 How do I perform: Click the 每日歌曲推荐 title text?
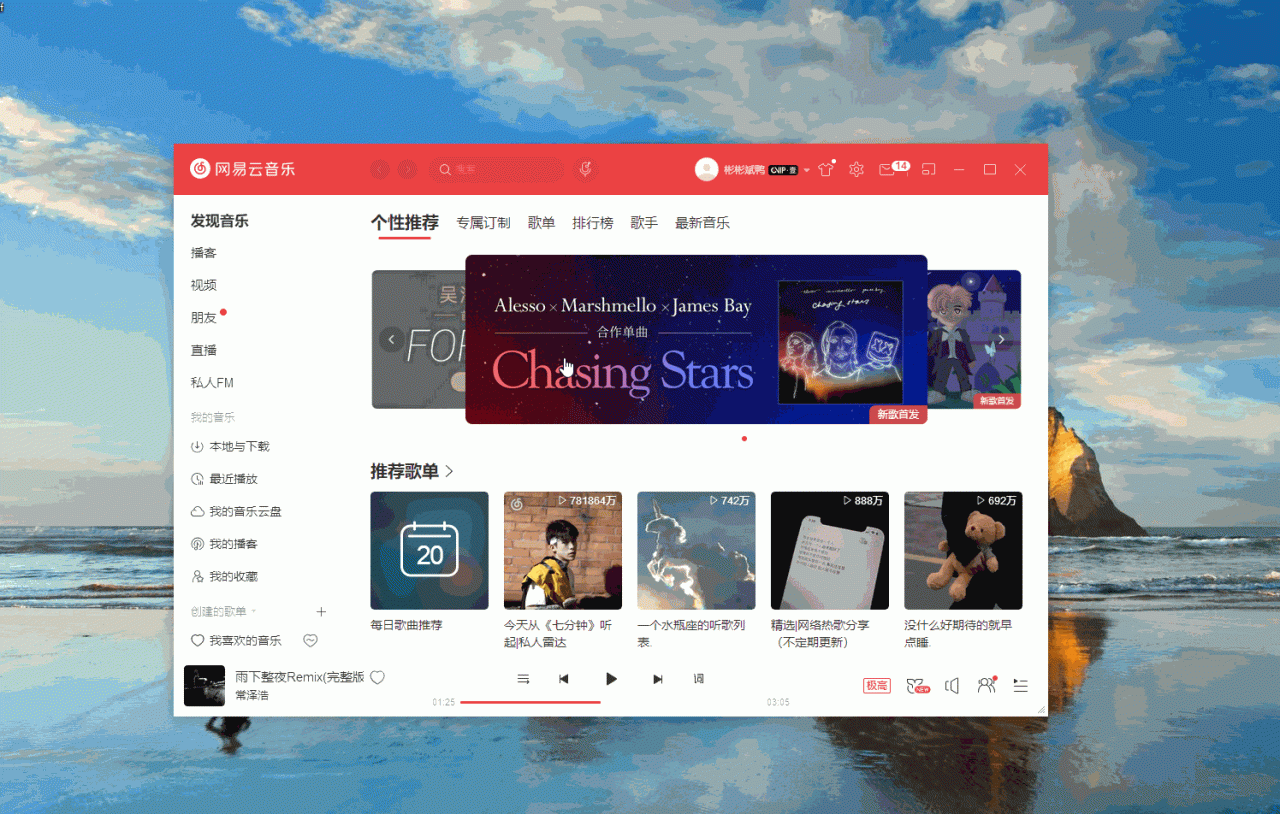pos(406,625)
